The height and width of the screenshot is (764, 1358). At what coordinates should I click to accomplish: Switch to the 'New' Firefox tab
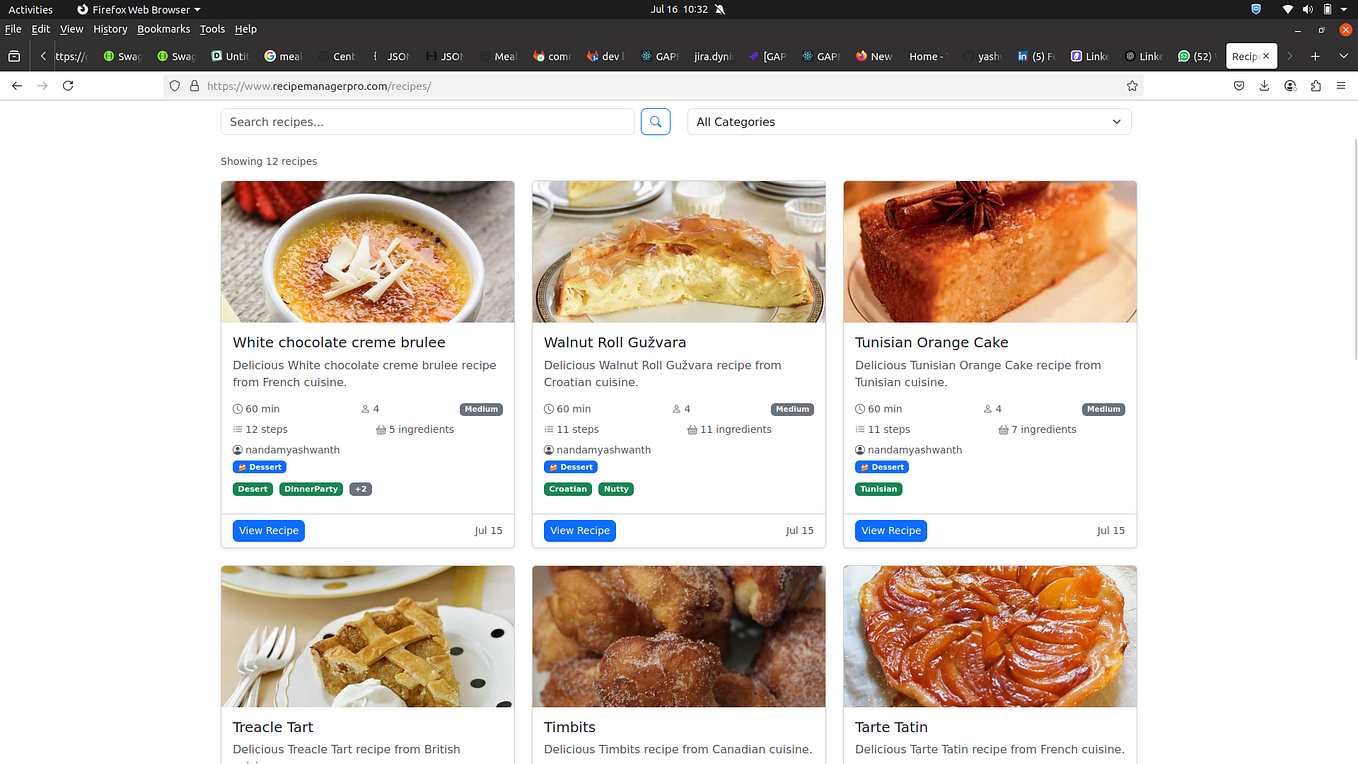874,56
